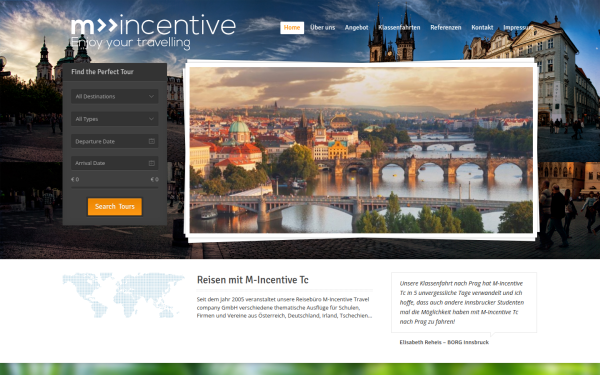Expand the All Destinations dropdown
Screen dimensions: 600x375
click(114, 96)
